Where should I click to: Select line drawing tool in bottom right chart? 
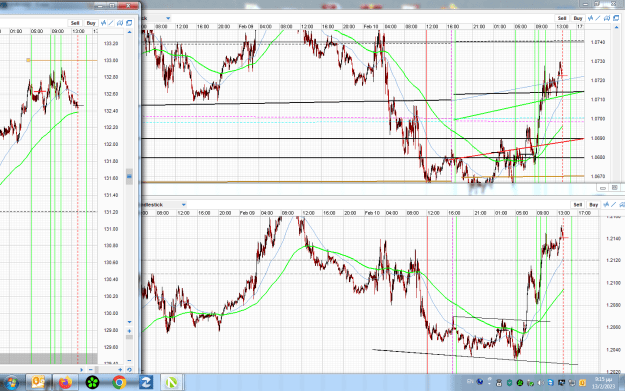[614, 204]
